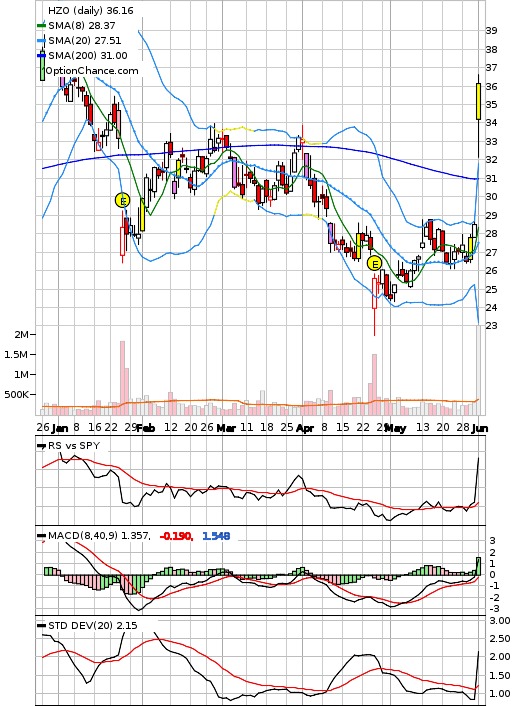Click the dark blue SMA(200) legend marker

[x=41, y=55]
